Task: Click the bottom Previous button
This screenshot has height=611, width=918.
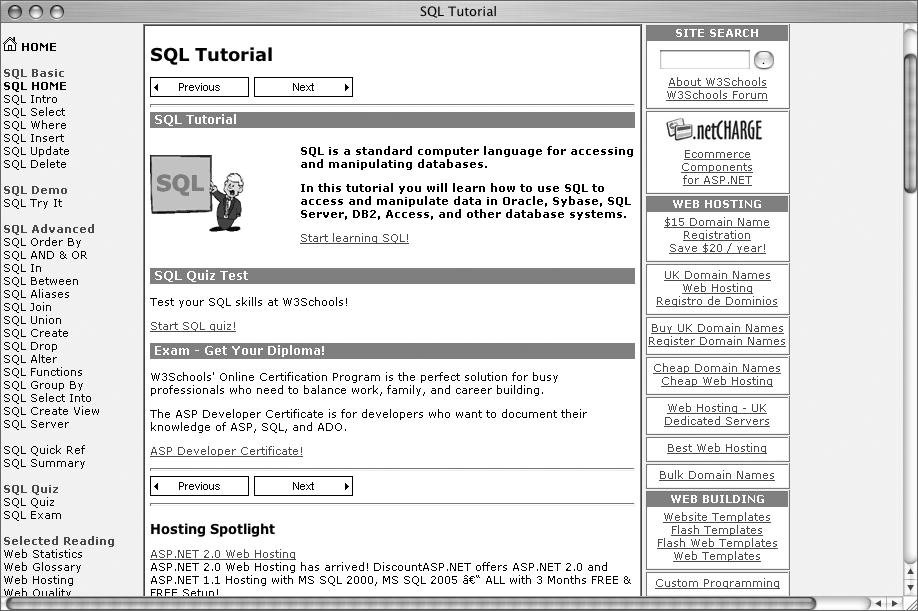Action: (199, 486)
